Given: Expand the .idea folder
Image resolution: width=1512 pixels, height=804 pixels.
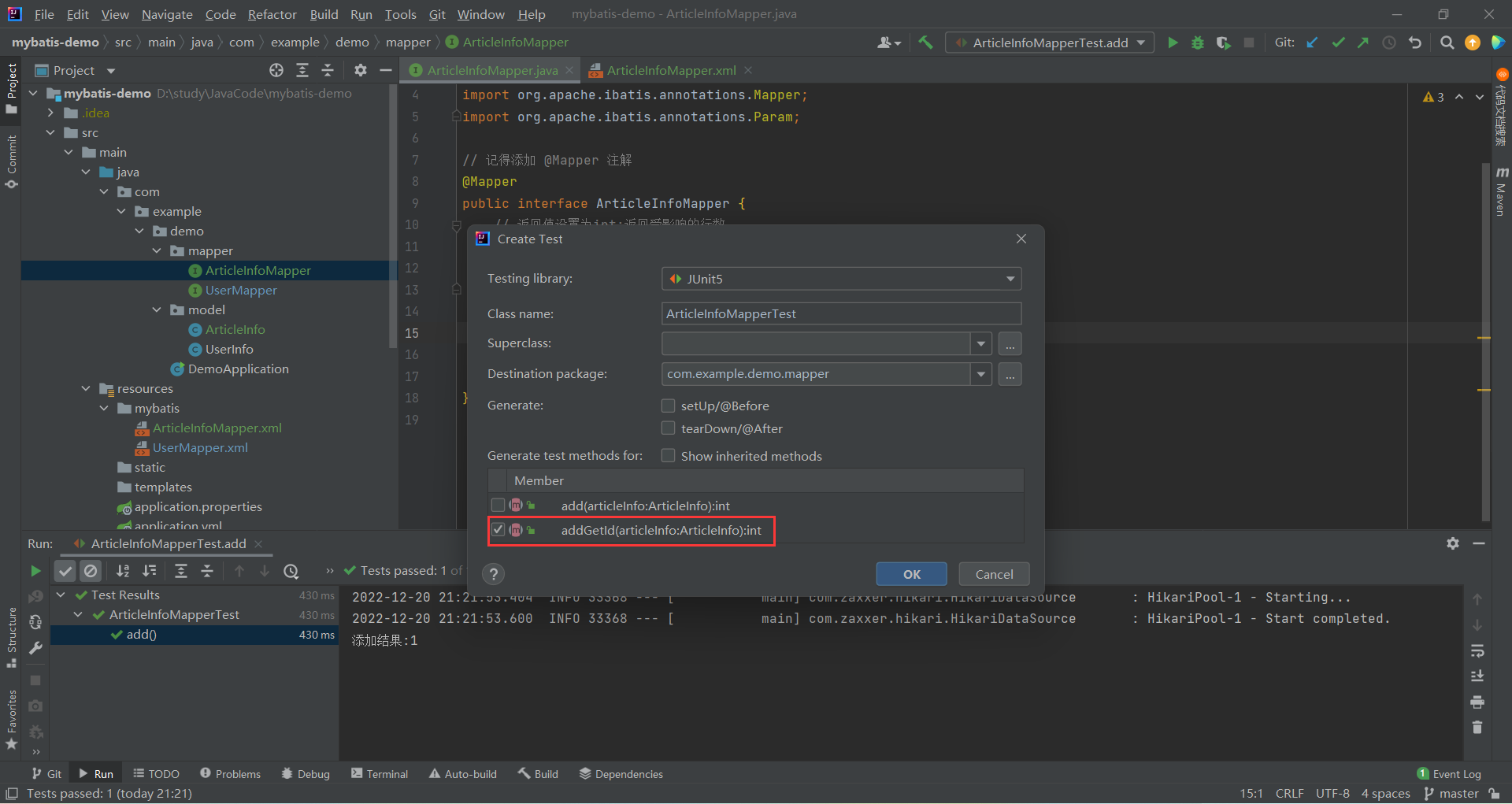Looking at the screenshot, I should [51, 113].
